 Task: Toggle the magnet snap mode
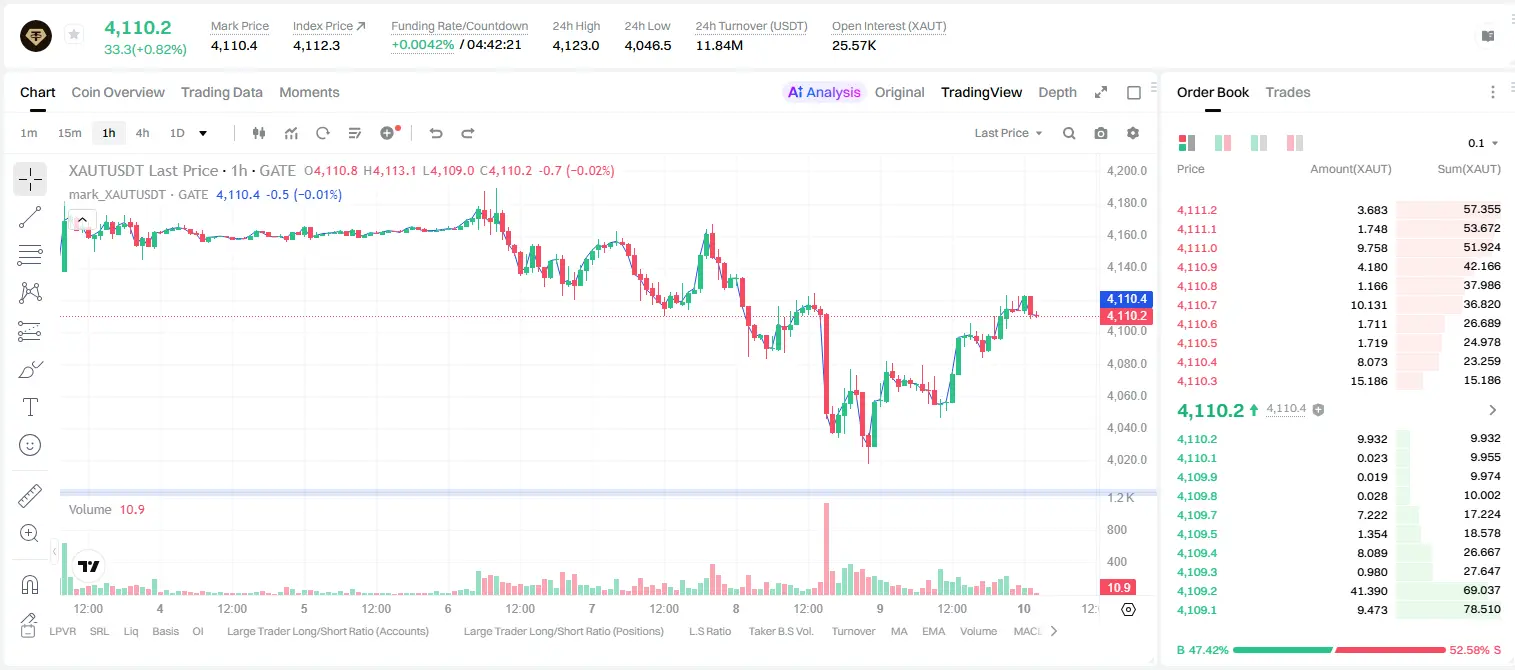pos(30,585)
